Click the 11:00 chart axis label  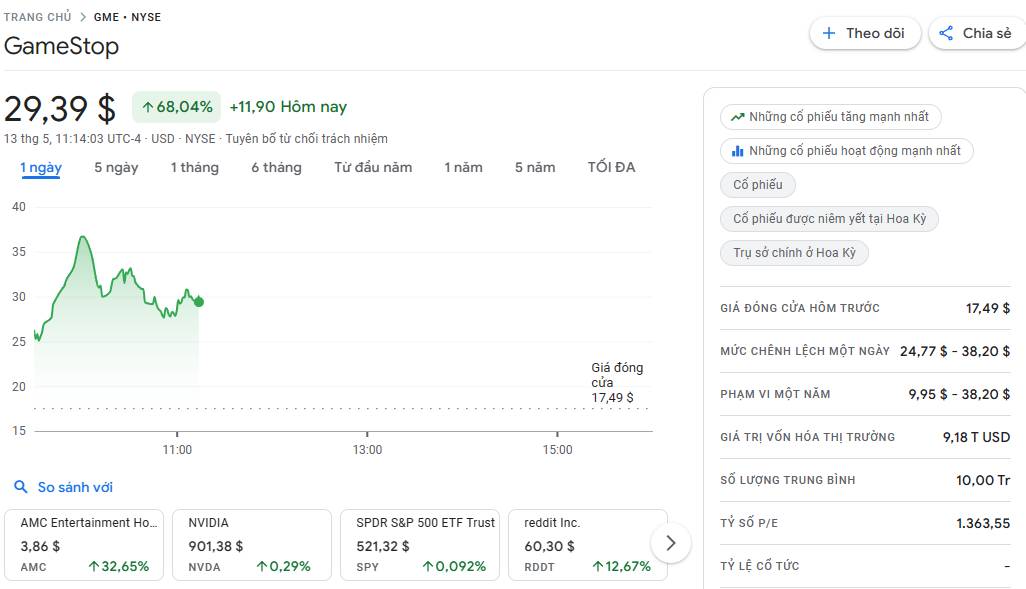tap(177, 450)
